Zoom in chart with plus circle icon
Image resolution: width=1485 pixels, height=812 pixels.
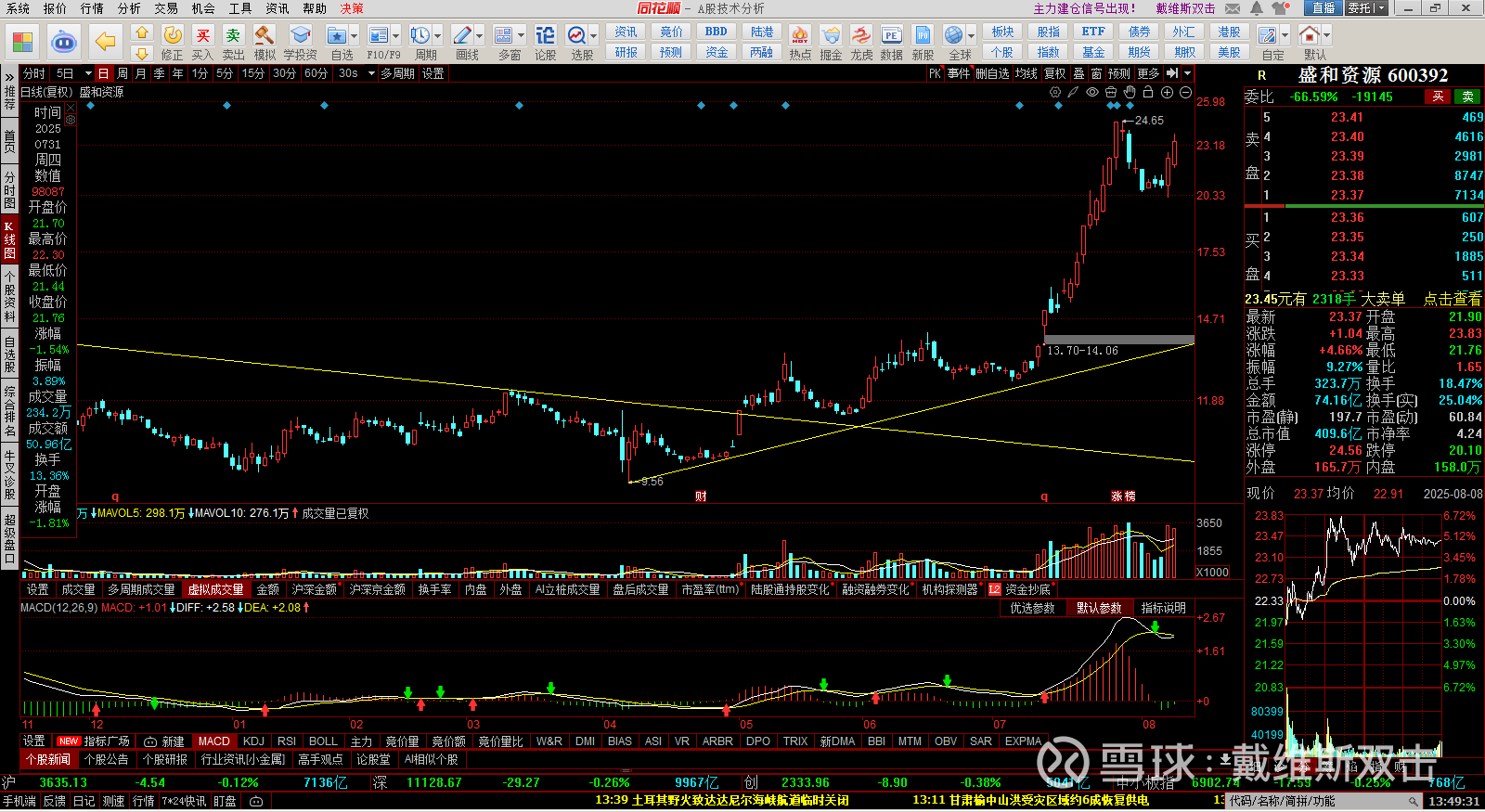click(x=1167, y=92)
